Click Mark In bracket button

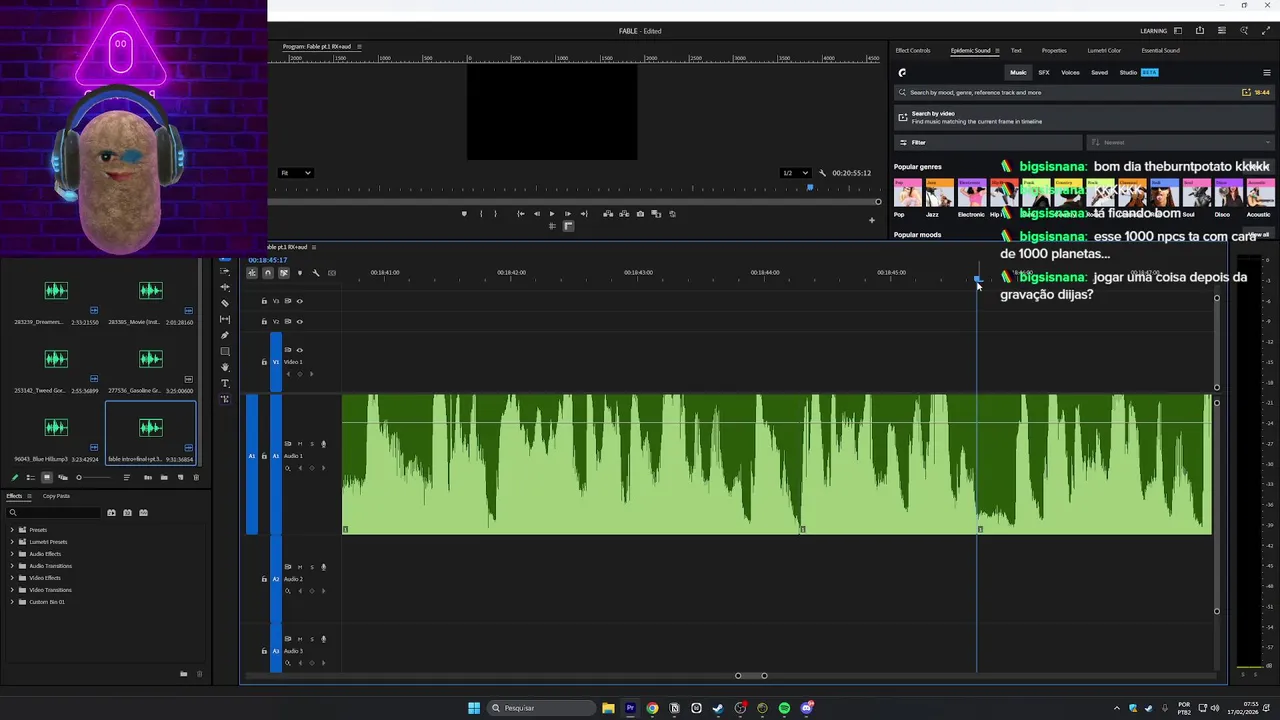pyautogui.click(x=481, y=213)
